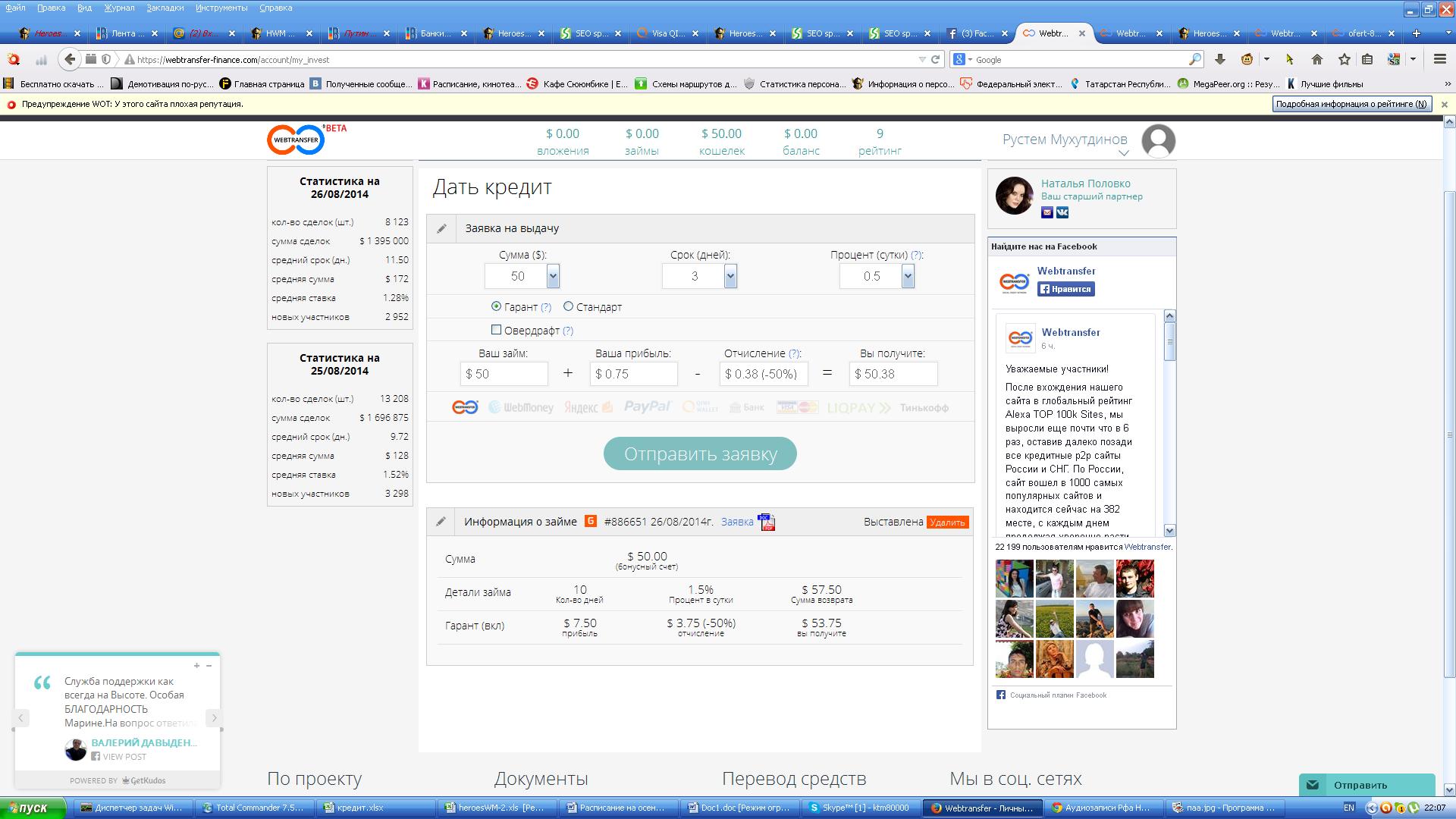Open the PDF icon next to Заявка
Screen dimensions: 1456x819
(766, 522)
